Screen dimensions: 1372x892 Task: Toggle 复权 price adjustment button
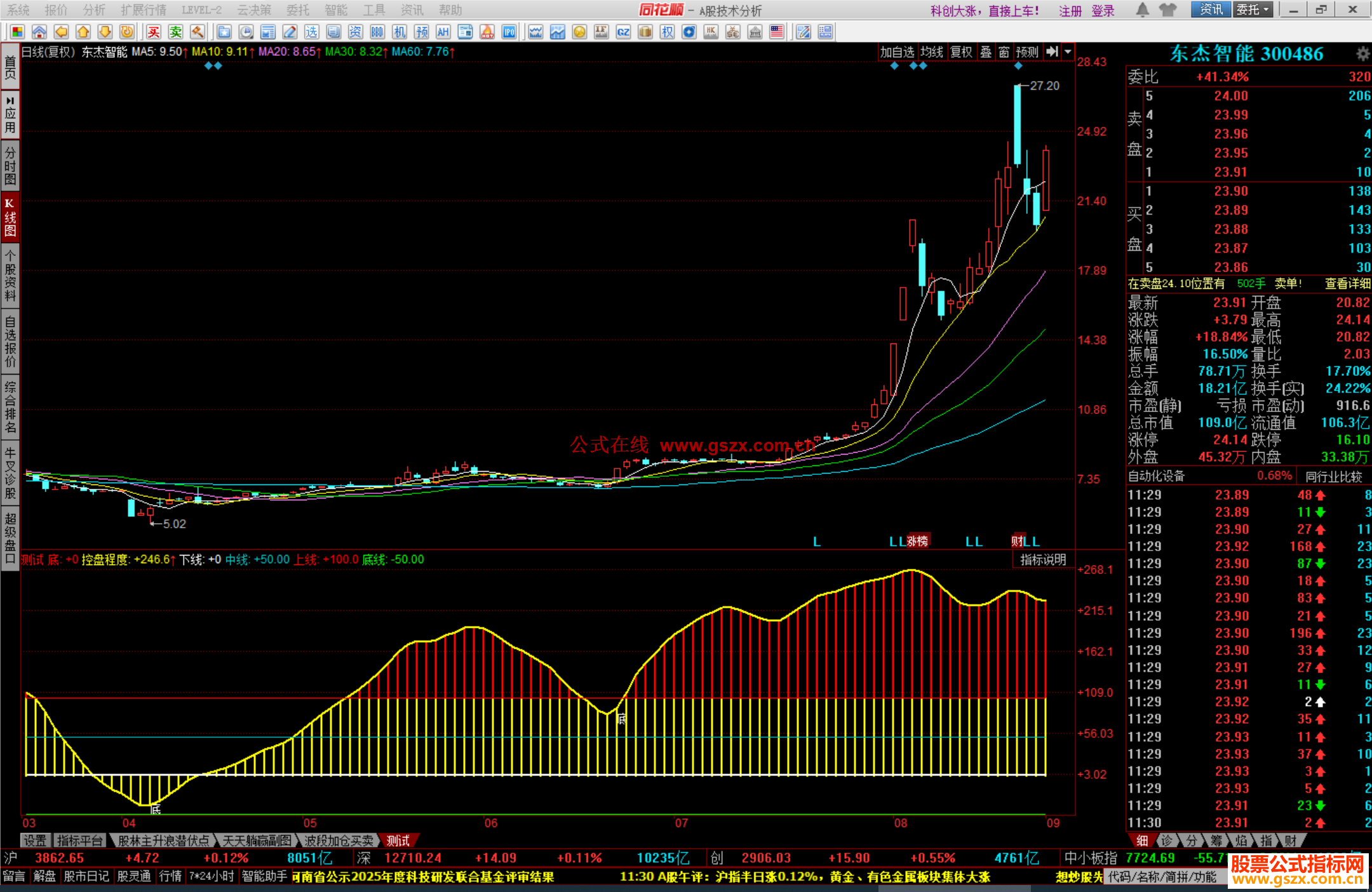[960, 52]
